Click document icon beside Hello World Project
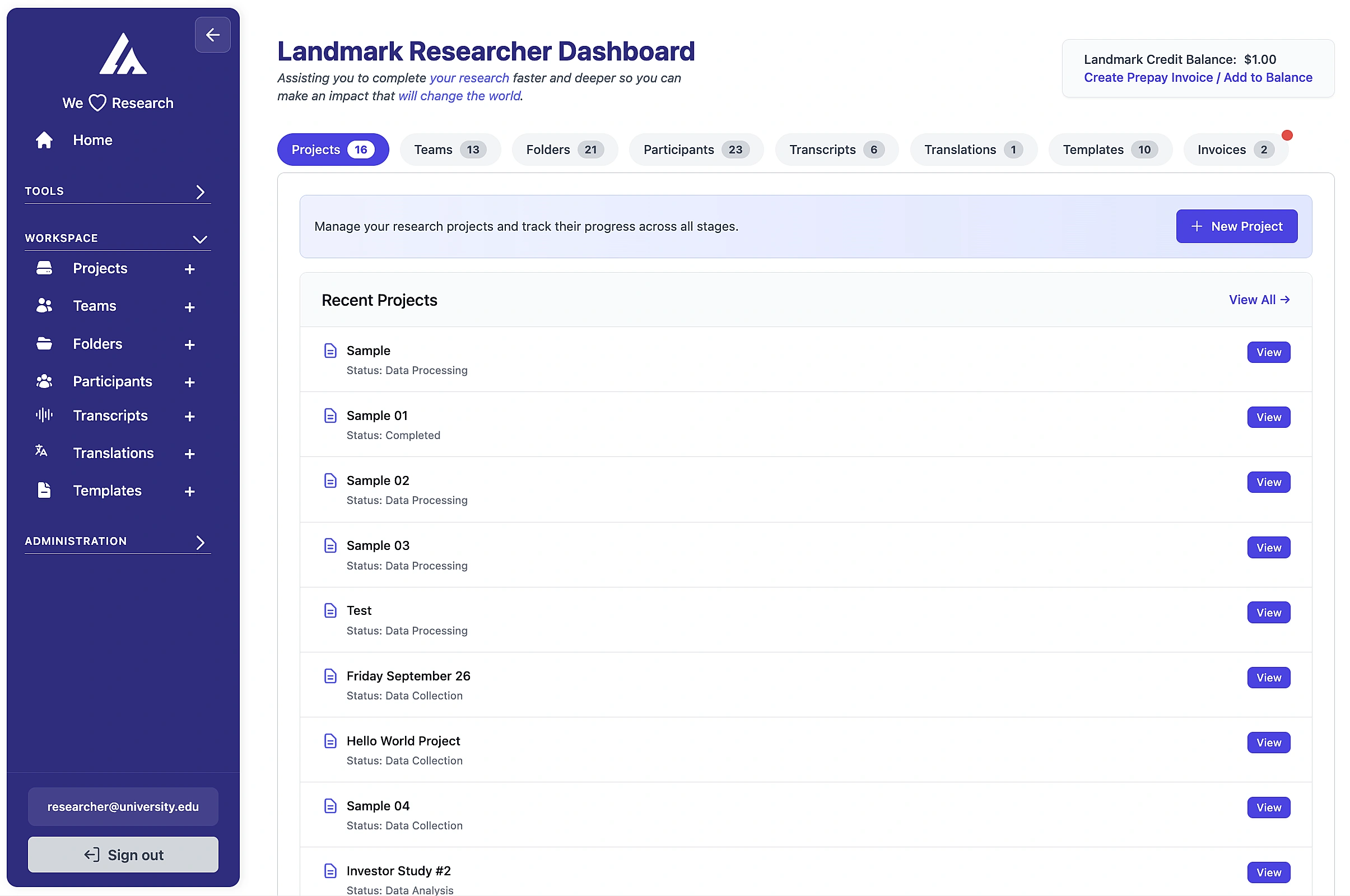Image resolution: width=1350 pixels, height=896 pixels. coord(330,741)
